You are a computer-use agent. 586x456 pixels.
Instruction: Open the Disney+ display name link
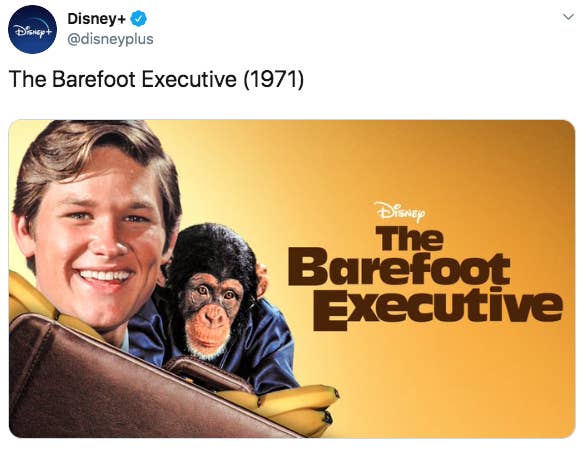tap(96, 19)
